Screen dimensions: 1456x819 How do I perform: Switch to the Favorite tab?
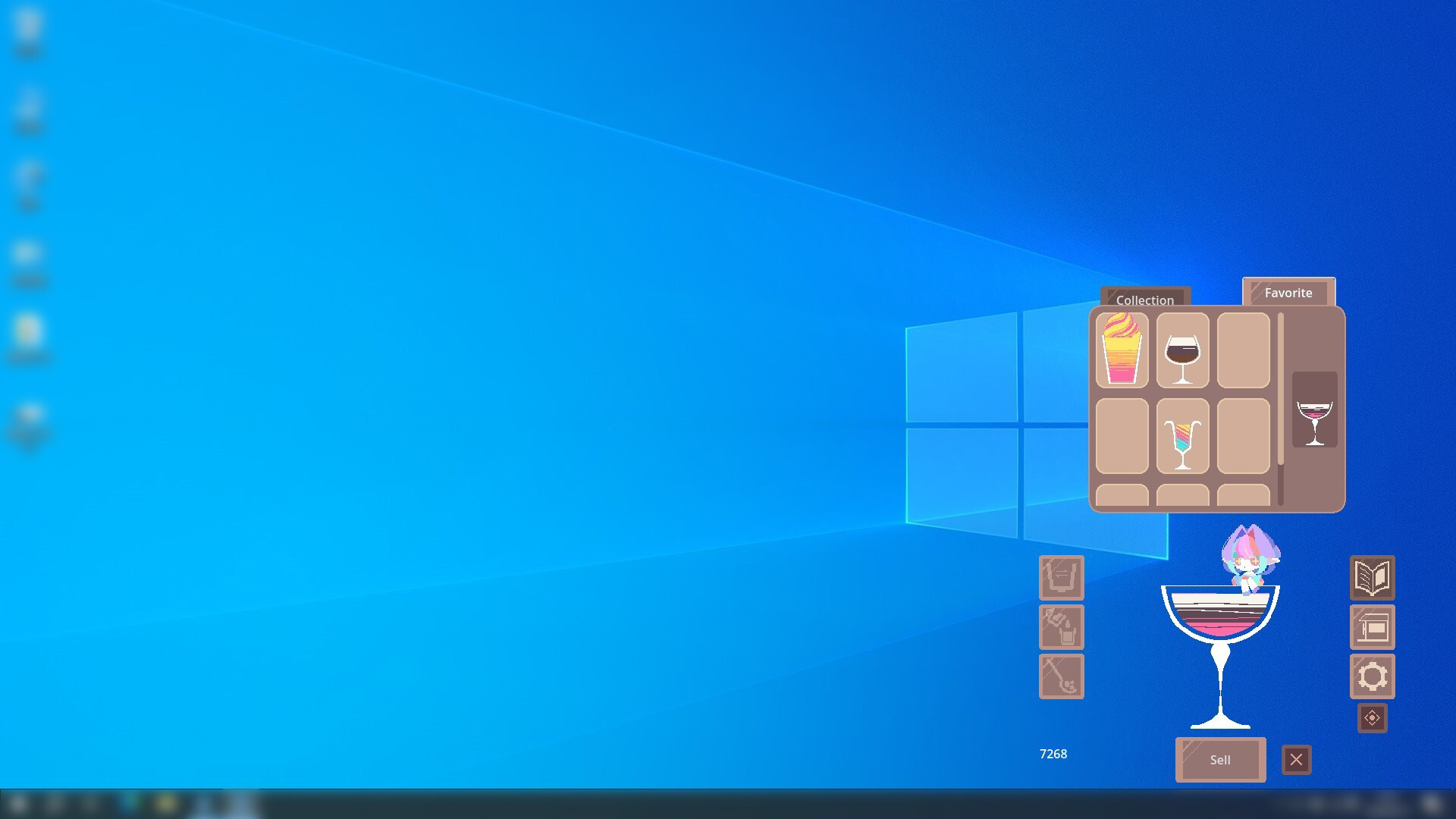pyautogui.click(x=1288, y=293)
